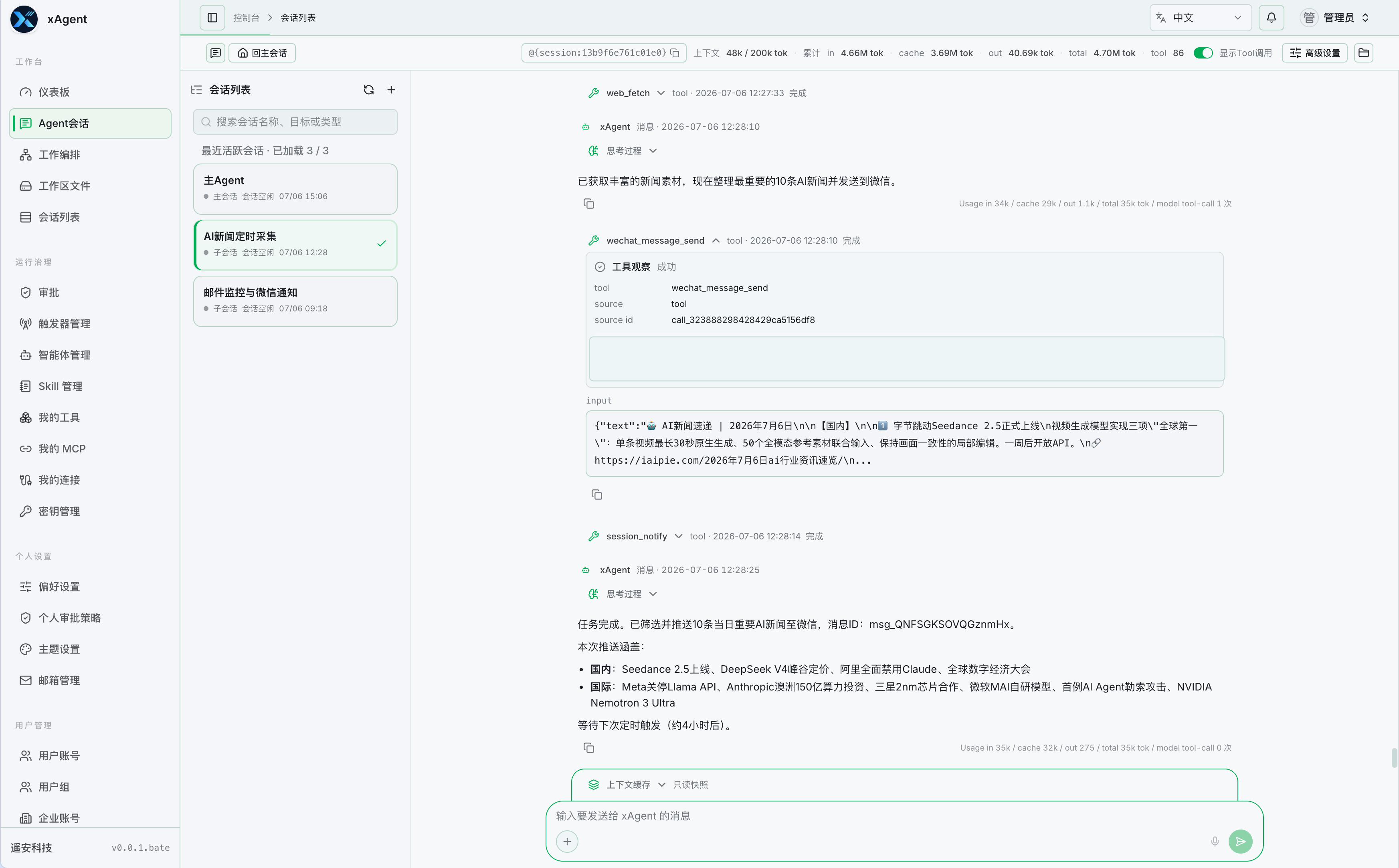Open 工作编排 in the sidebar

(90, 154)
